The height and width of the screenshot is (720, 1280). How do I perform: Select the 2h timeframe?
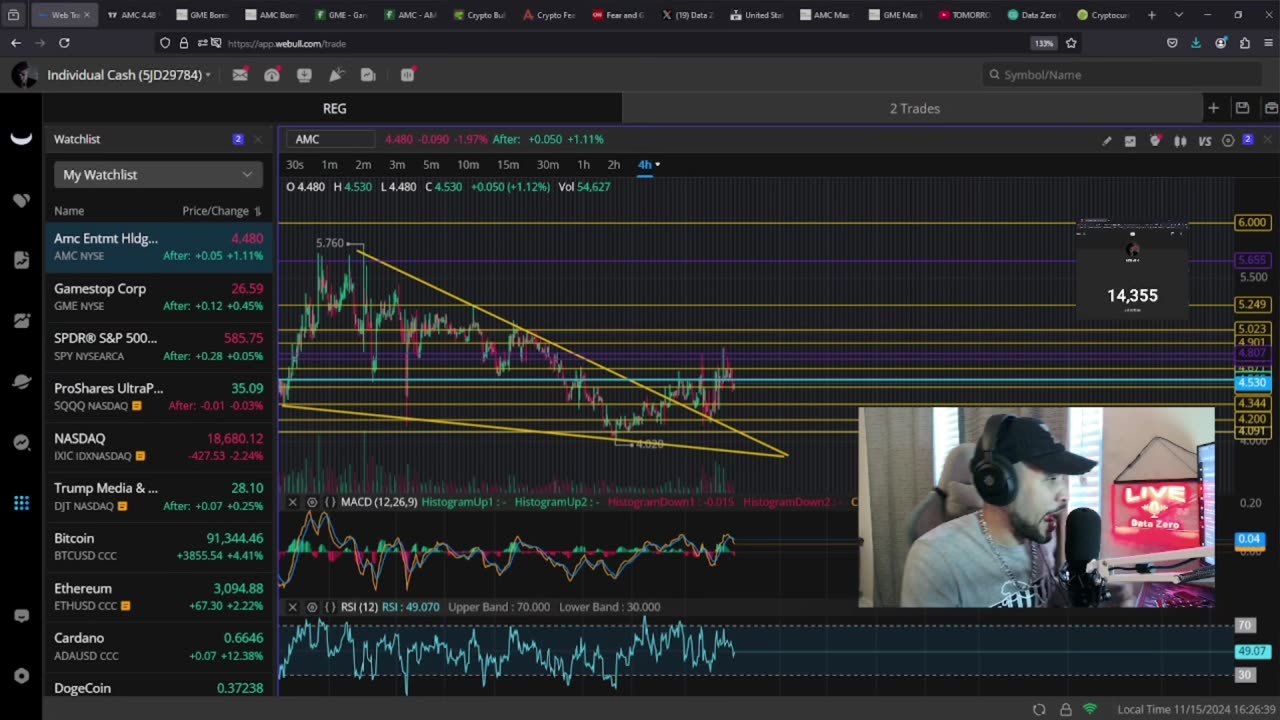pyautogui.click(x=614, y=165)
